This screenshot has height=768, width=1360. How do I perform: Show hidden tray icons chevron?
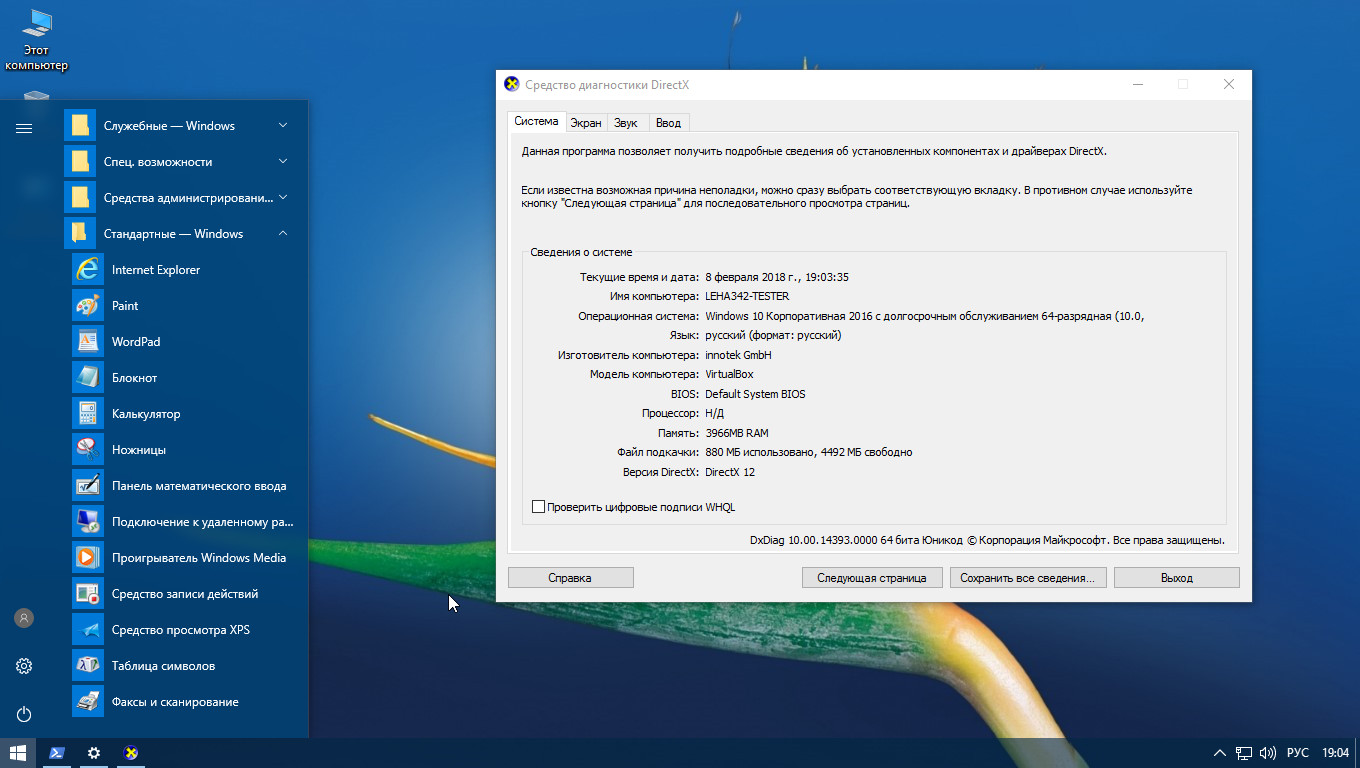[1219, 753]
